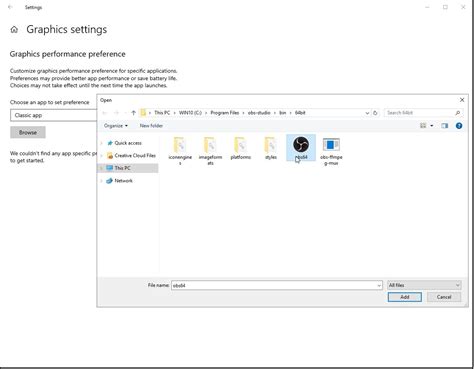This screenshot has width=474, height=369.
Task: Click bin in the address path
Action: 283,113
